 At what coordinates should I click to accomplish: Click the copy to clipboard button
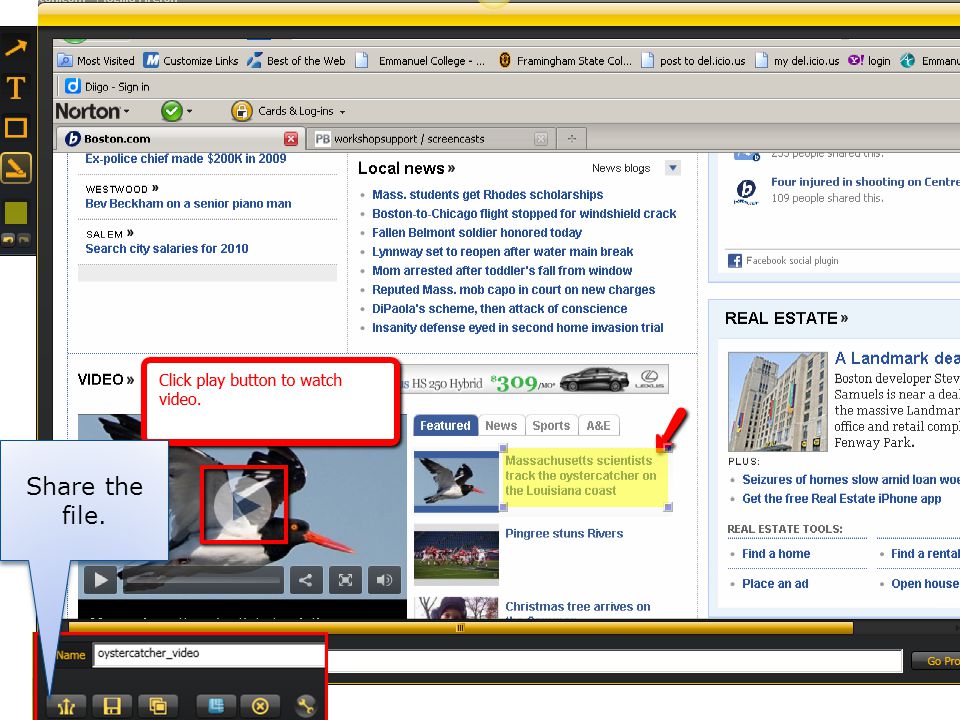pos(158,706)
